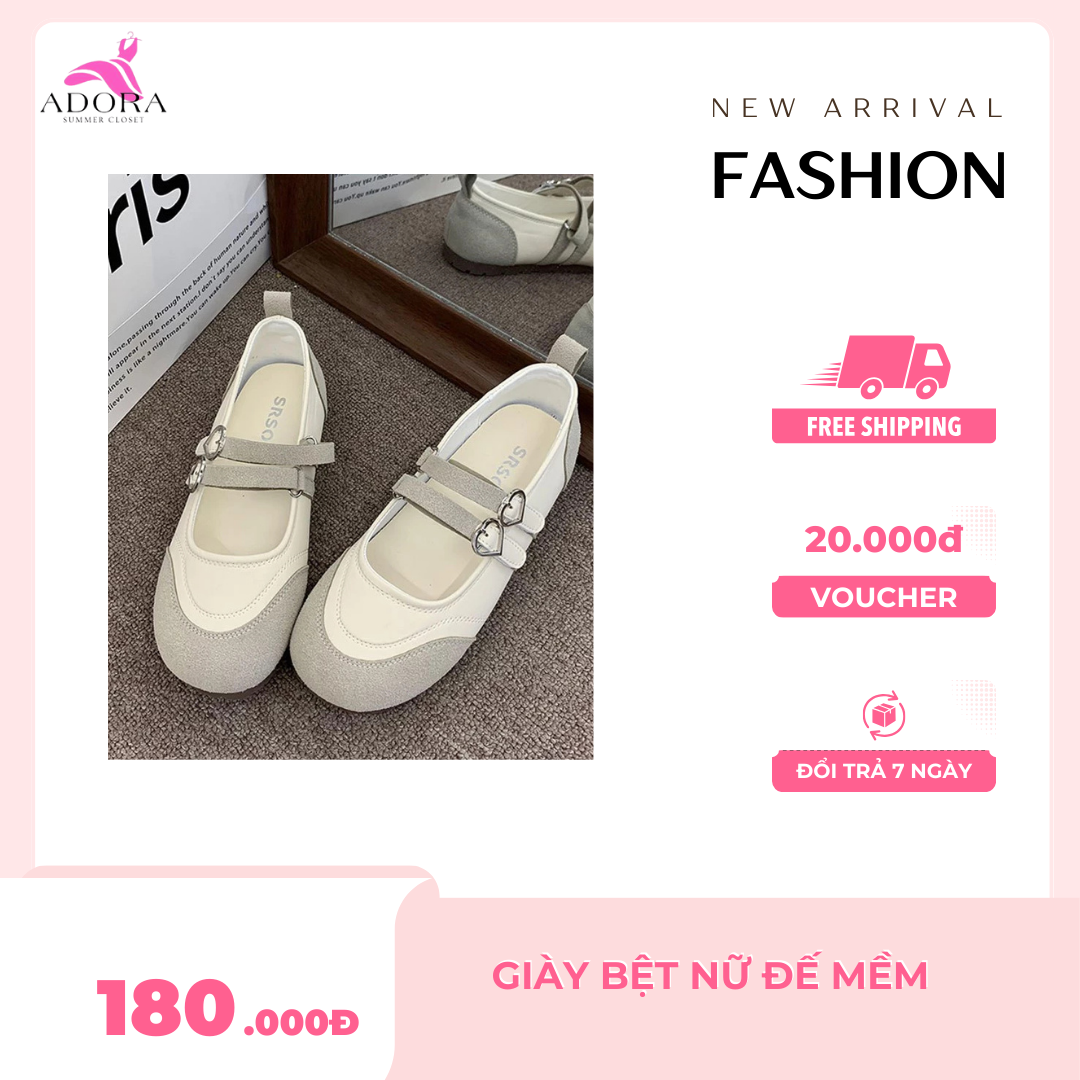
Task: Click the 20.000đ voucher amount
Action: point(883,539)
